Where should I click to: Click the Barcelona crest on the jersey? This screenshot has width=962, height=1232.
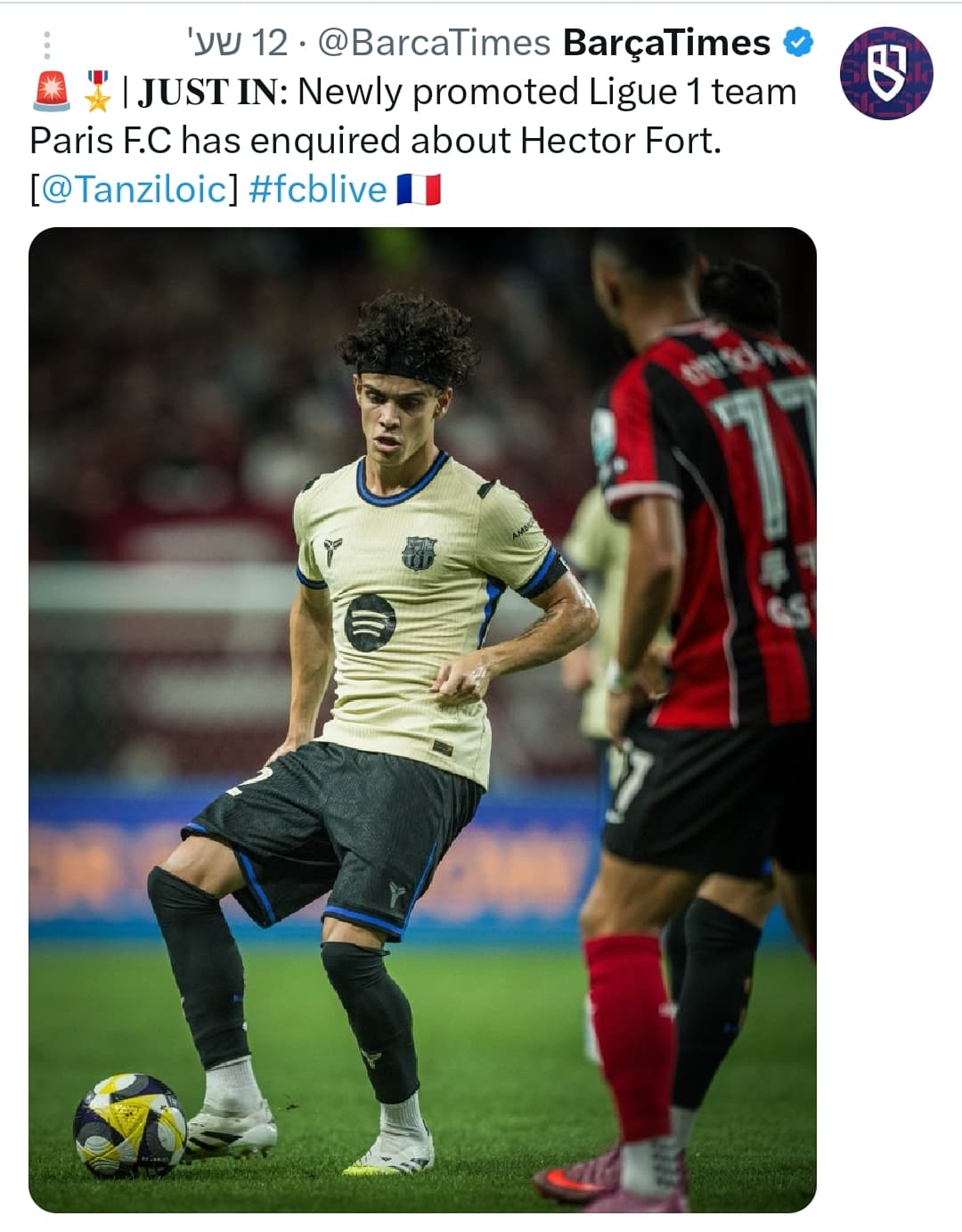(x=419, y=552)
